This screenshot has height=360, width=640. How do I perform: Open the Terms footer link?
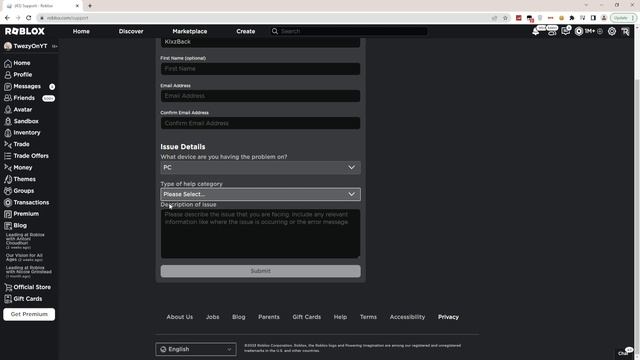368,317
